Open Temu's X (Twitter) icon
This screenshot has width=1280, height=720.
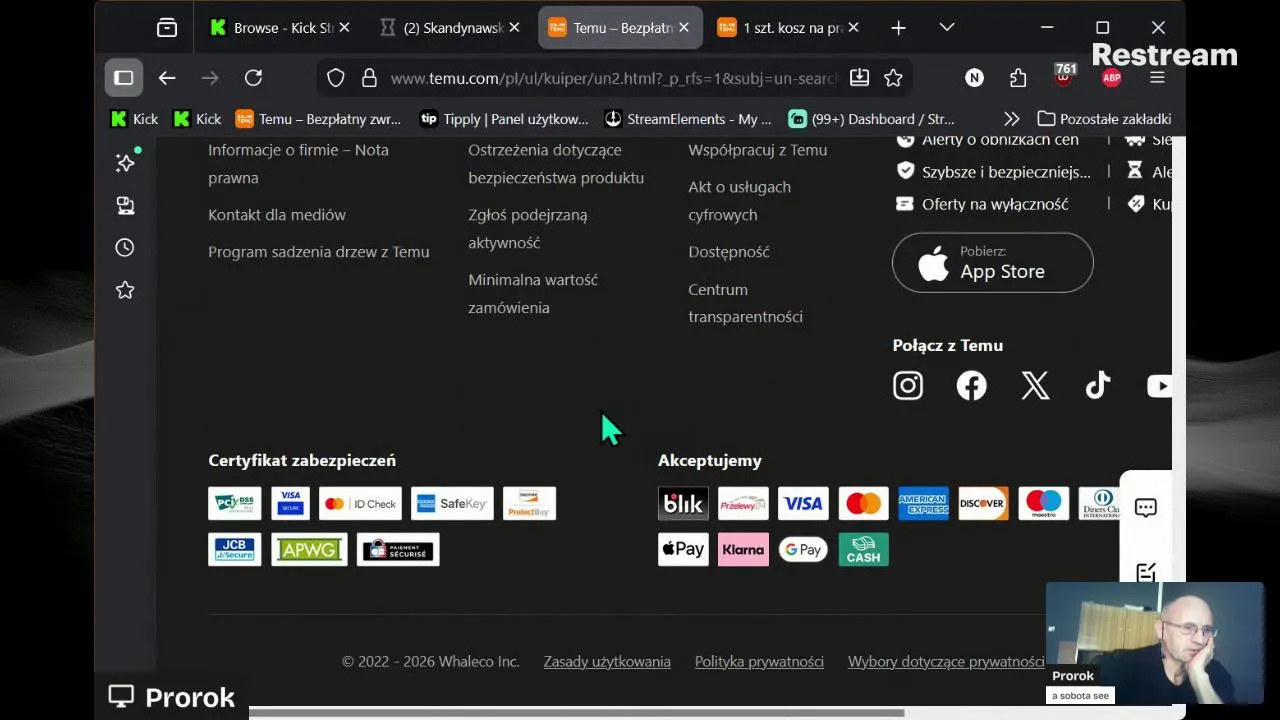pyautogui.click(x=1035, y=386)
